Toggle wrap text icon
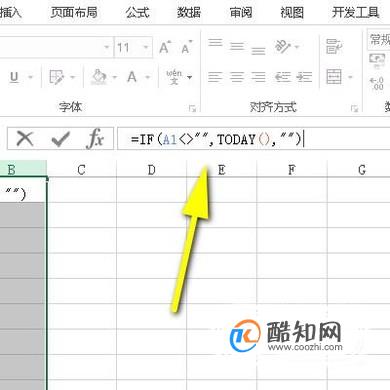Image resolution: width=390 pixels, height=390 pixels. click(334, 46)
